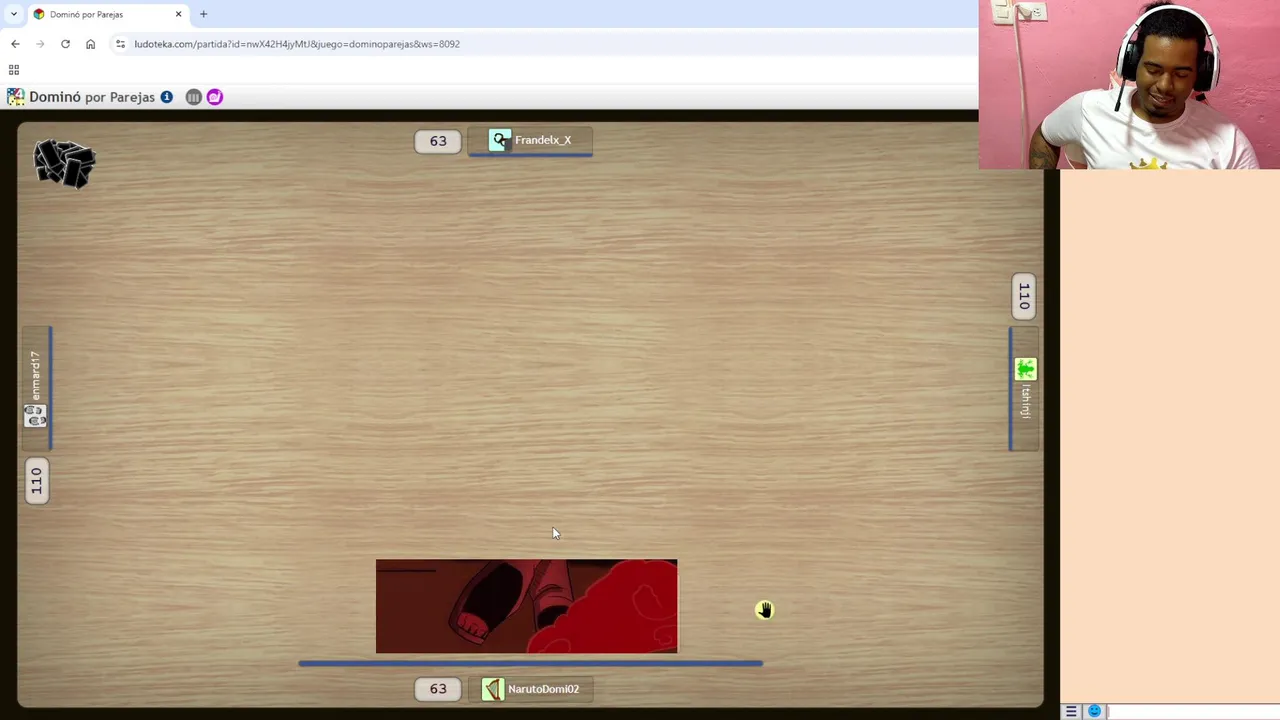
Task: Go to browser home page
Action: [x=90, y=44]
